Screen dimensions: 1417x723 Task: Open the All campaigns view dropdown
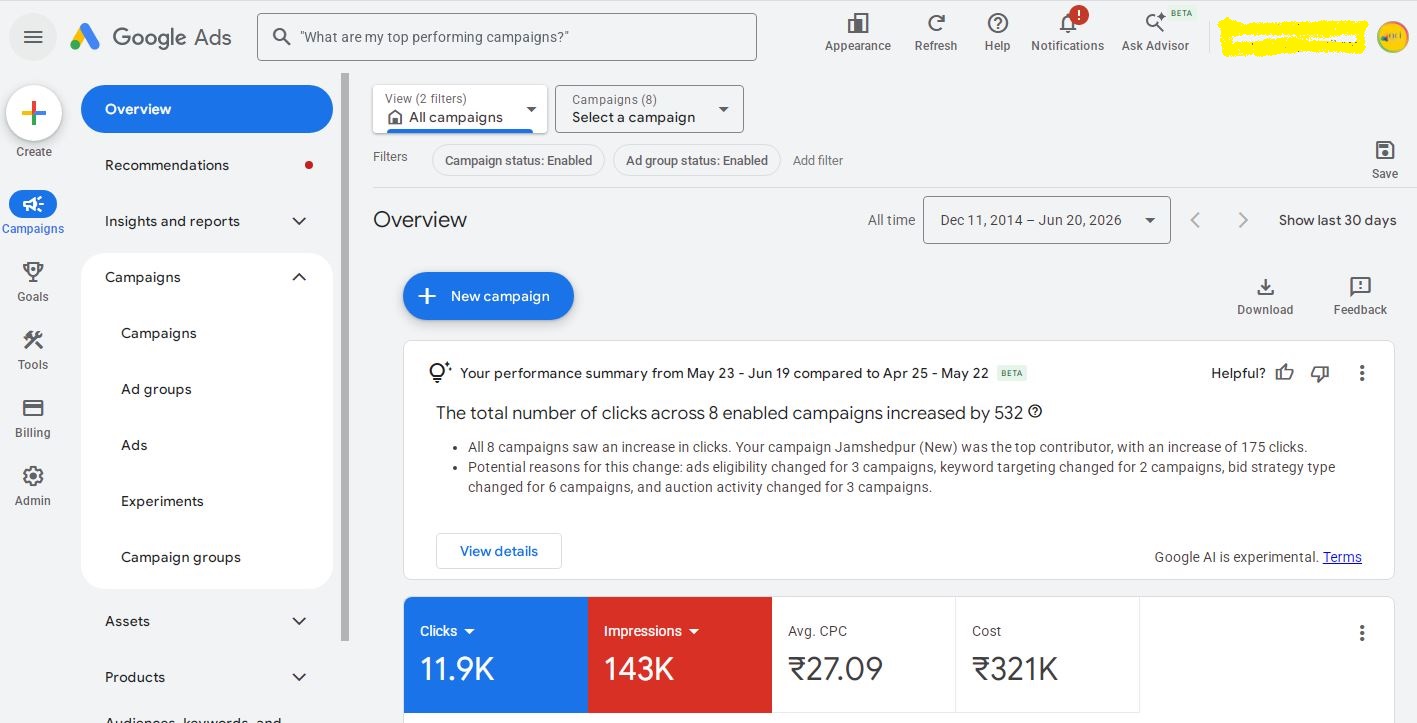coord(460,109)
